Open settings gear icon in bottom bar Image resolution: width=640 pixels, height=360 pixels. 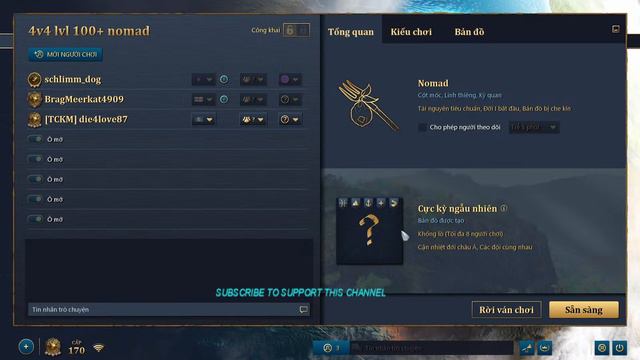click(602, 348)
